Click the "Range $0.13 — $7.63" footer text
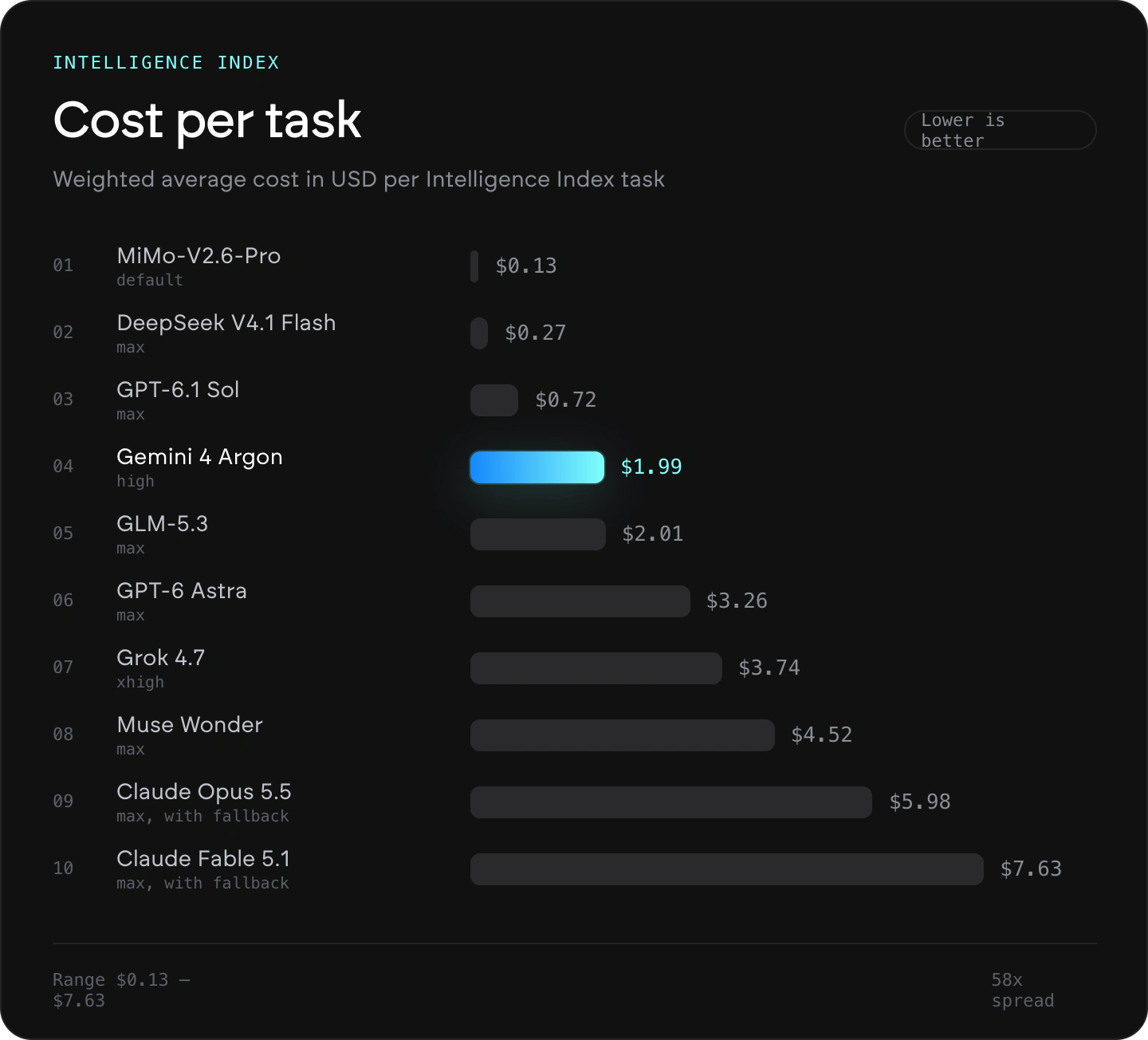Viewport: 1148px width, 1040px height. click(x=122, y=990)
